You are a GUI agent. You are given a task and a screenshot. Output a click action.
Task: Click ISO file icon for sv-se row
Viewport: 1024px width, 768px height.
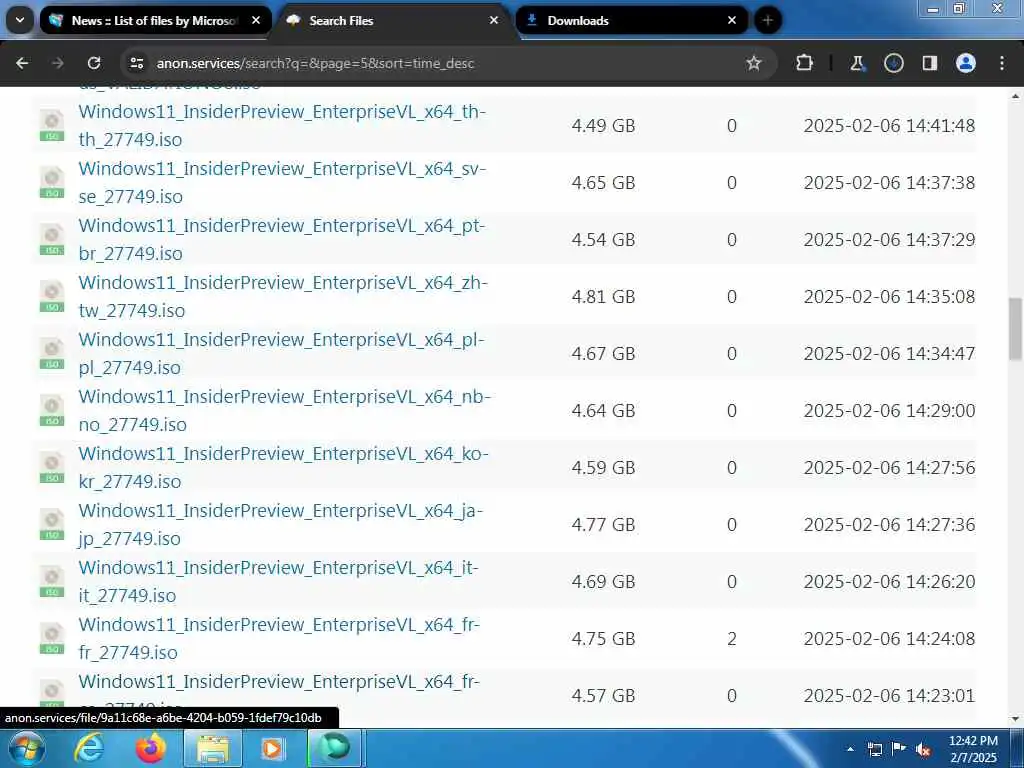point(52,182)
